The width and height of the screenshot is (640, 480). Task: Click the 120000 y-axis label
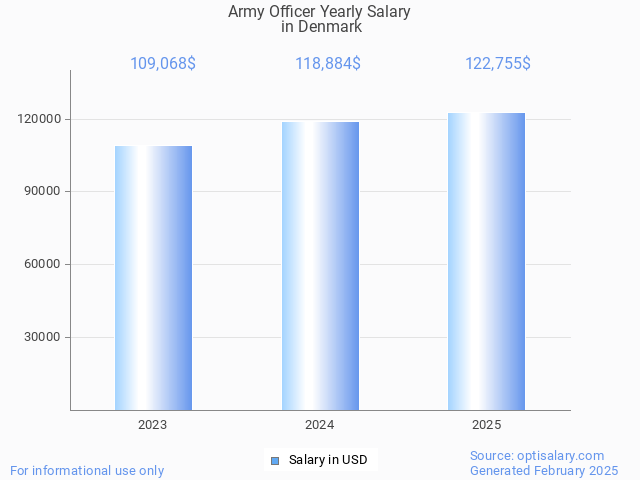(x=39, y=119)
